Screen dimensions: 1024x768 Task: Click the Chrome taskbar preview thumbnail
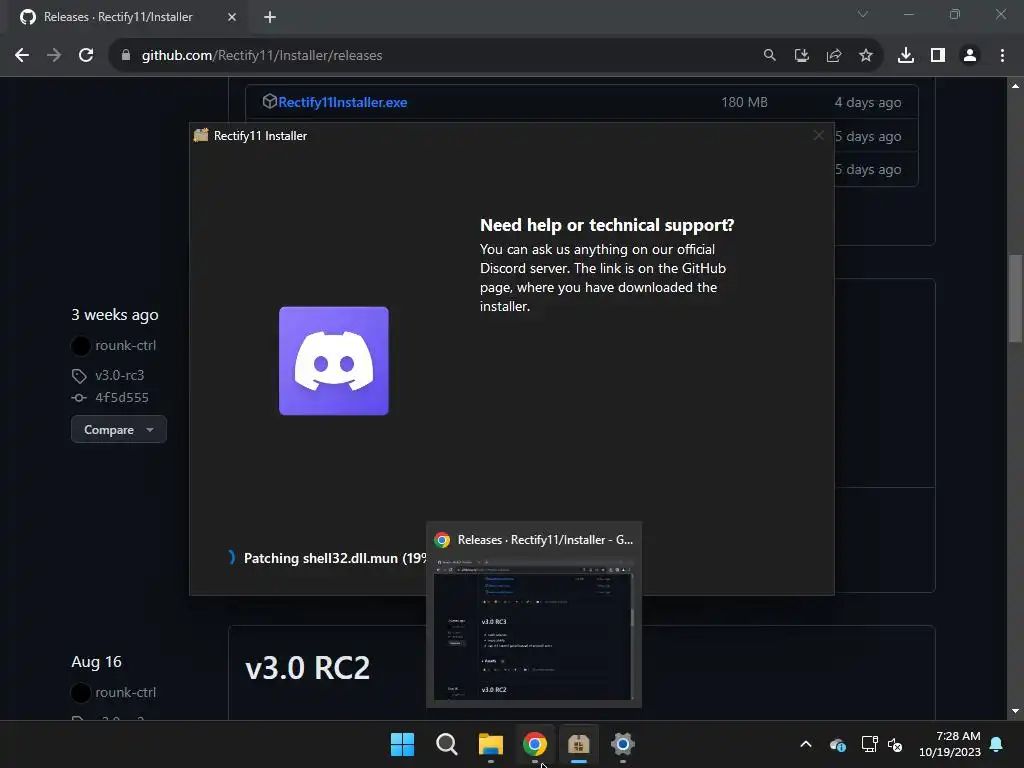[533, 630]
